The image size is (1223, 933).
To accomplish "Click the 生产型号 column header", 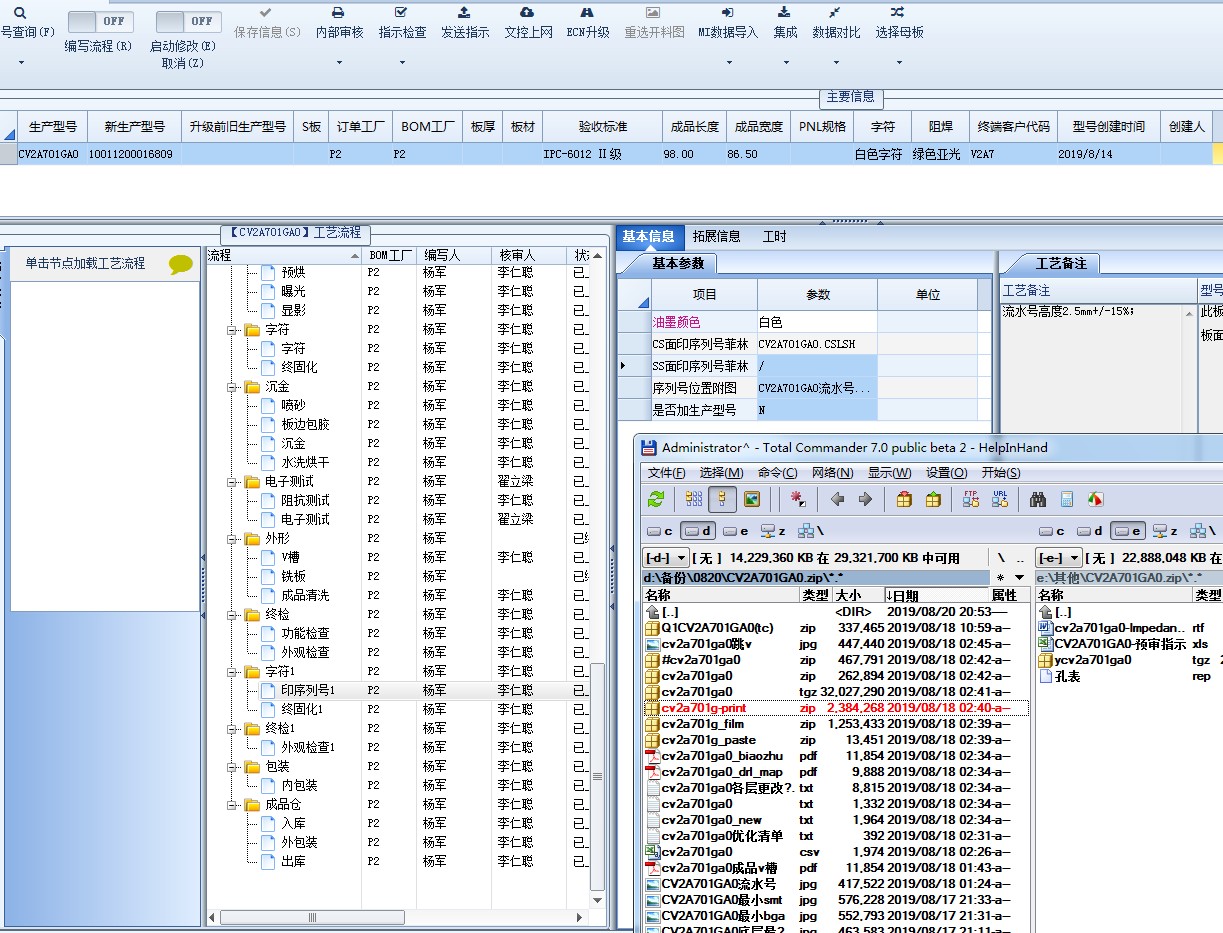I will tap(52, 127).
